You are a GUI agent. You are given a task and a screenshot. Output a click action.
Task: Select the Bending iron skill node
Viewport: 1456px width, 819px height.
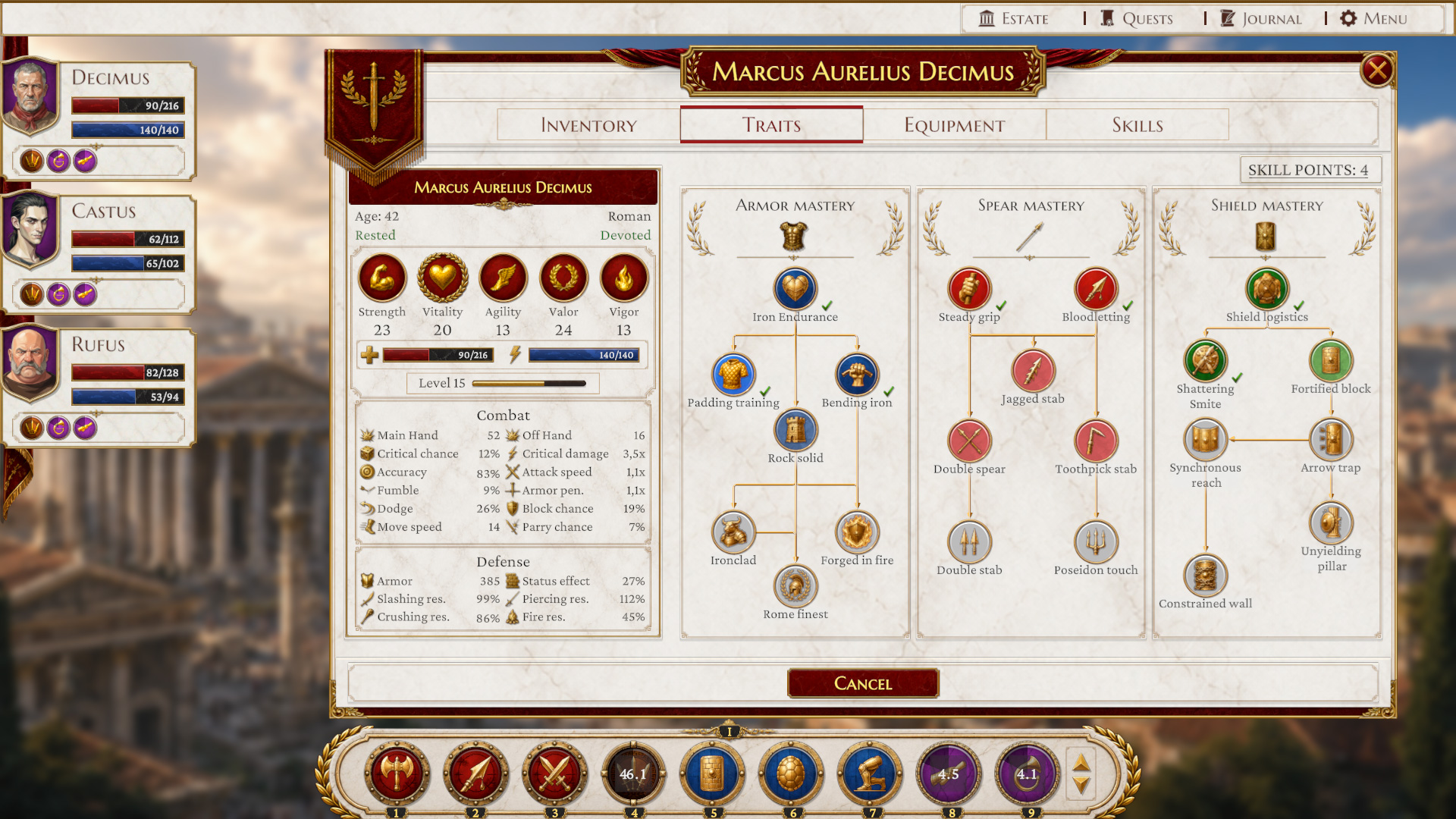[x=857, y=375]
